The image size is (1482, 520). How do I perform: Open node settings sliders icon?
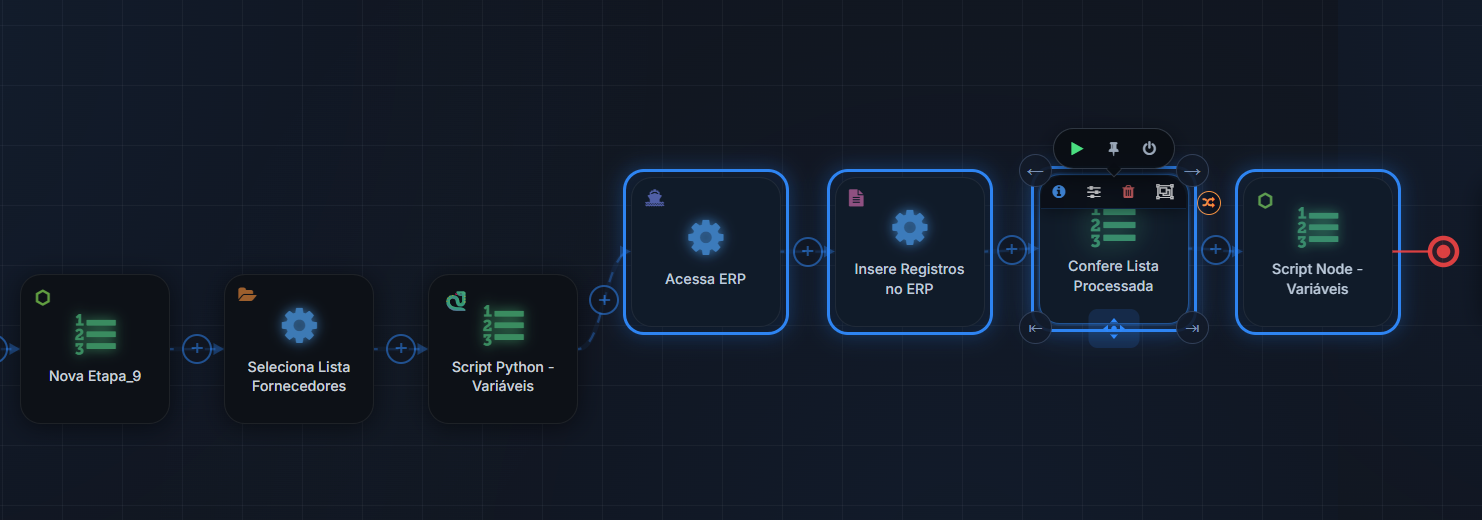(1094, 192)
